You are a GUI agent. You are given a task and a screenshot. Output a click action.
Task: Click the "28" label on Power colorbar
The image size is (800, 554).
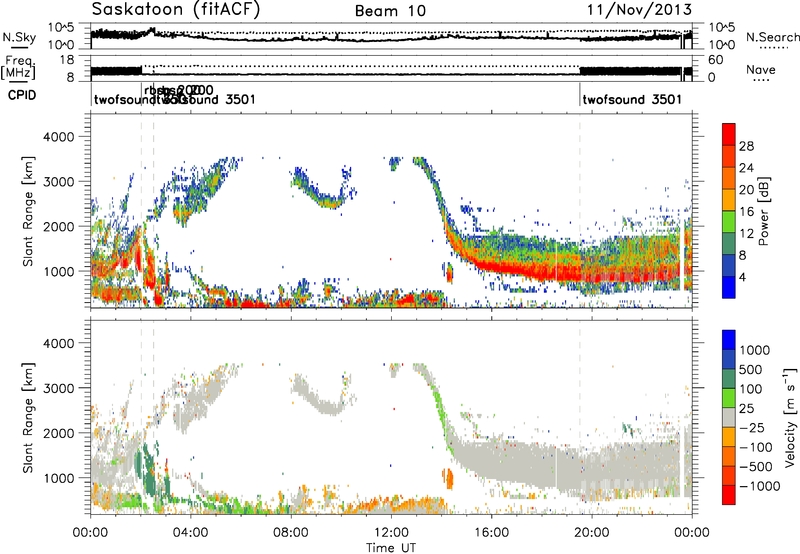tap(746, 146)
